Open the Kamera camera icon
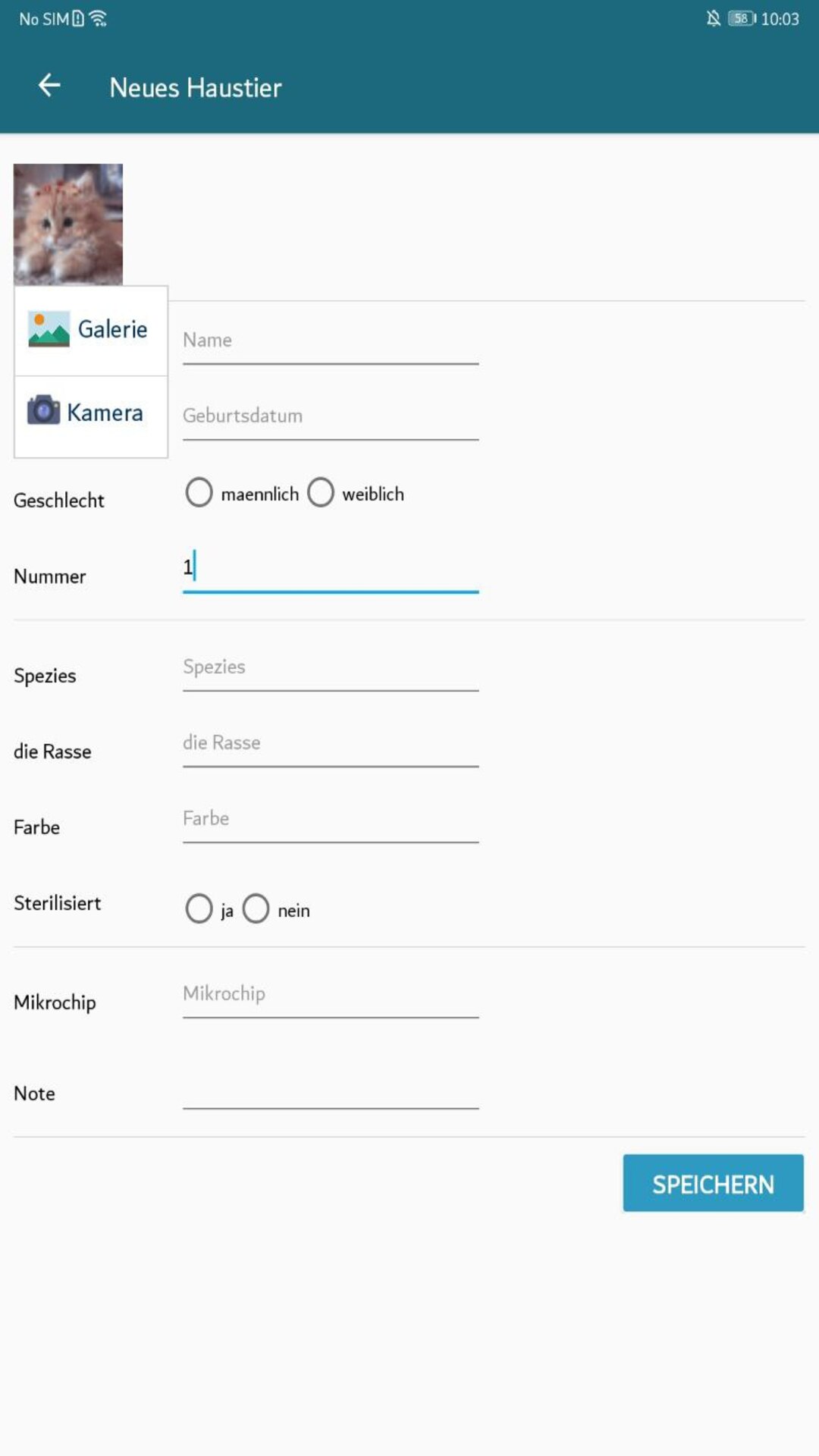Image resolution: width=819 pixels, height=1456 pixels. [x=43, y=410]
